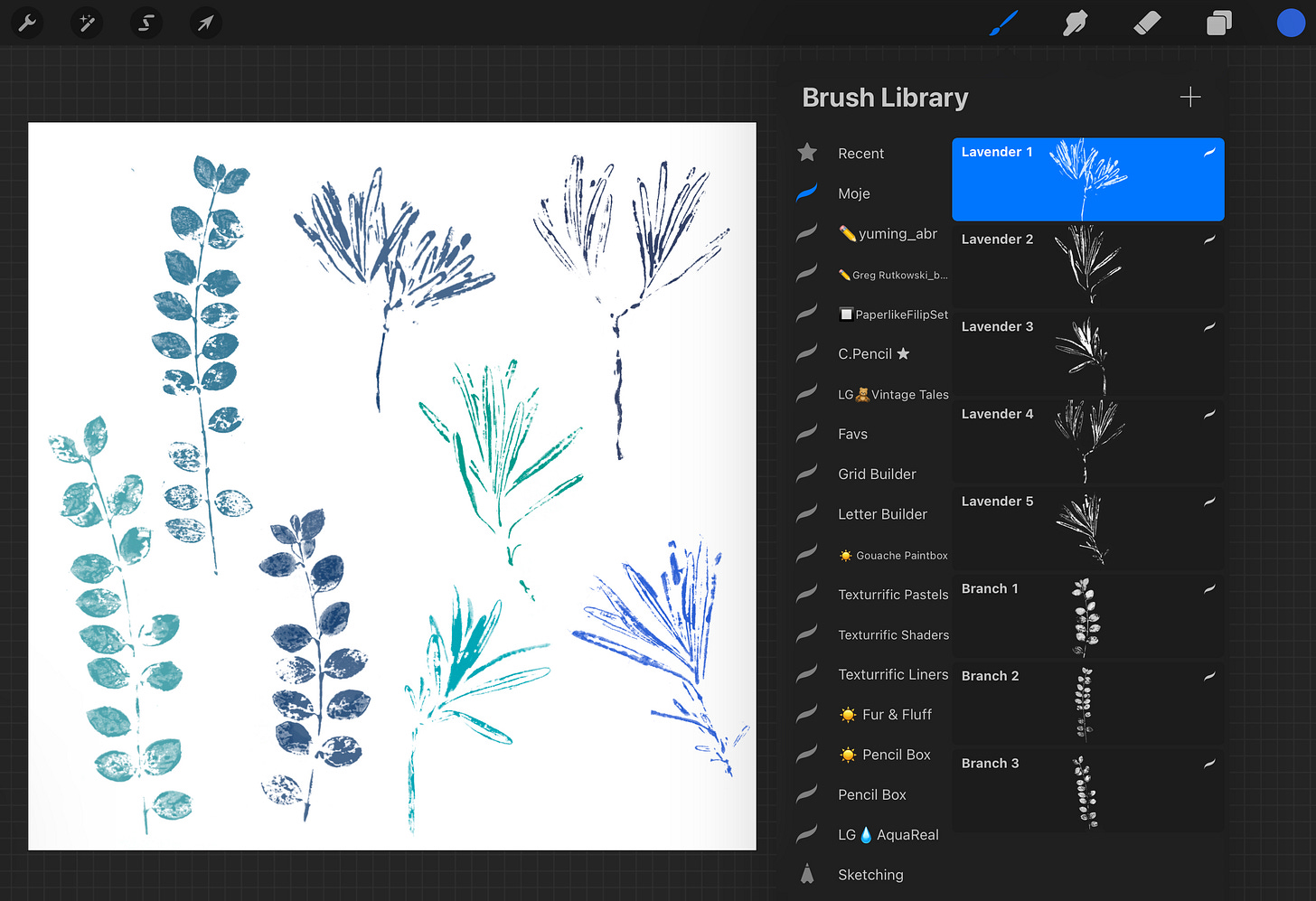Click brush stroke icon on Lavender 1 row
This screenshot has width=1316, height=901.
pyautogui.click(x=1209, y=153)
